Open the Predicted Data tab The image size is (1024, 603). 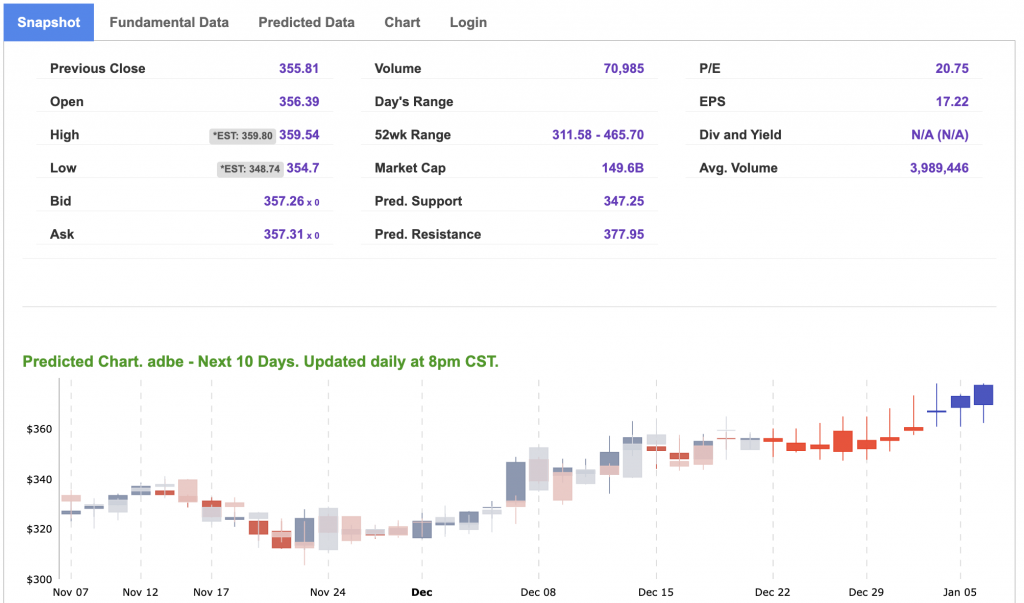click(306, 22)
